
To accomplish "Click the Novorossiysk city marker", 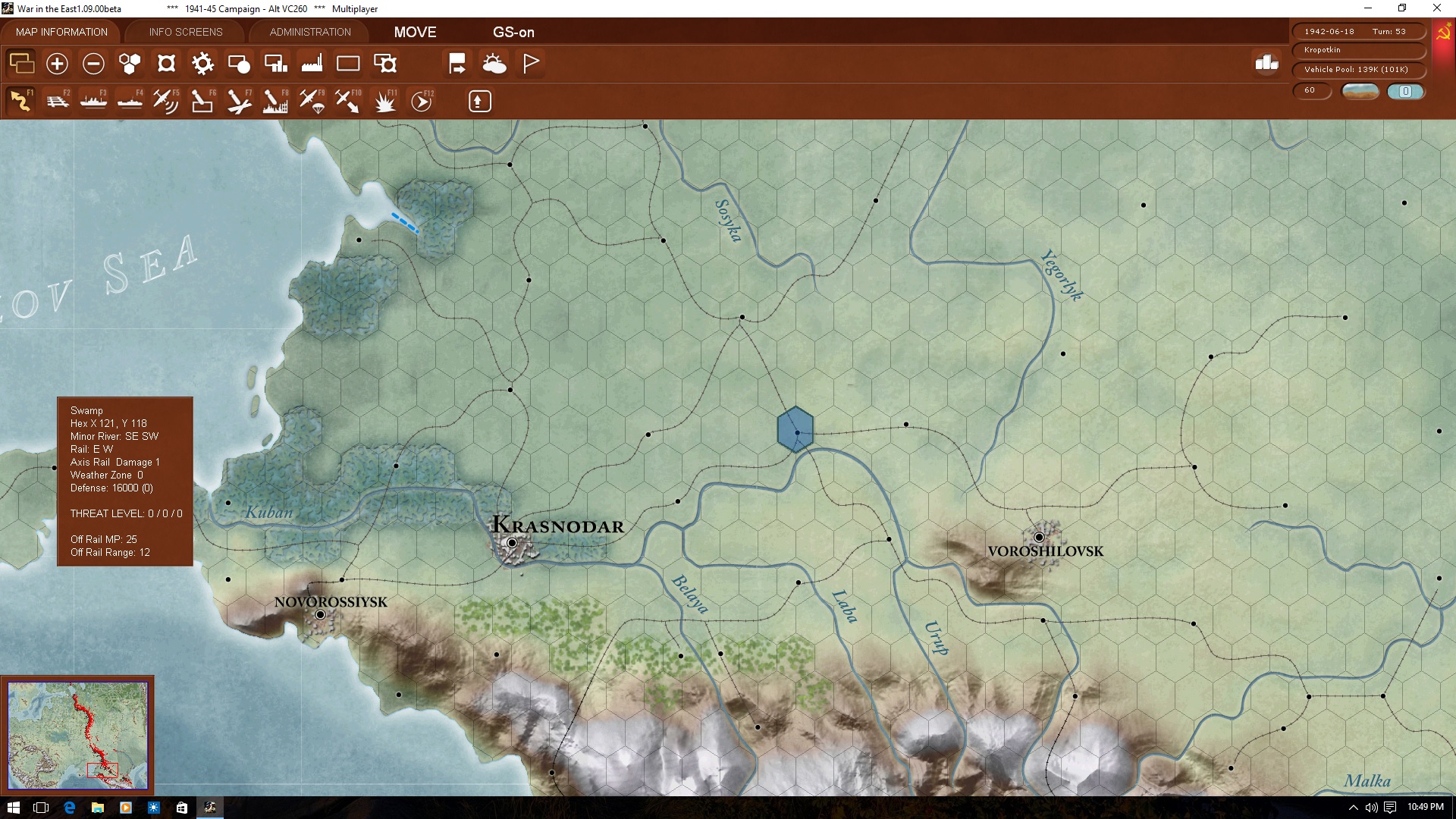I will 320,614.
